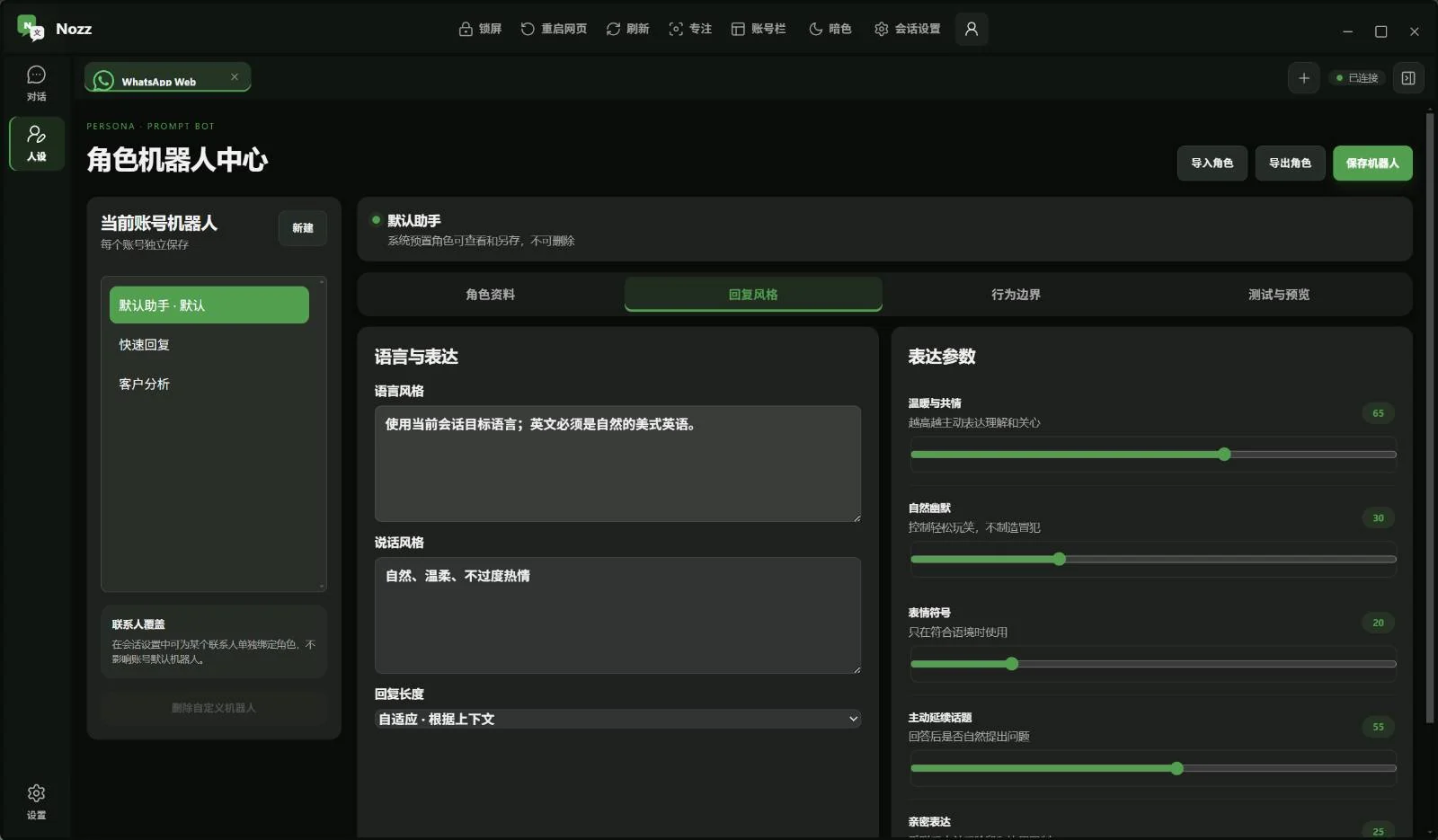Click the 锁屏 lock screen toolbar item
This screenshot has width=1438, height=840.
(x=480, y=29)
